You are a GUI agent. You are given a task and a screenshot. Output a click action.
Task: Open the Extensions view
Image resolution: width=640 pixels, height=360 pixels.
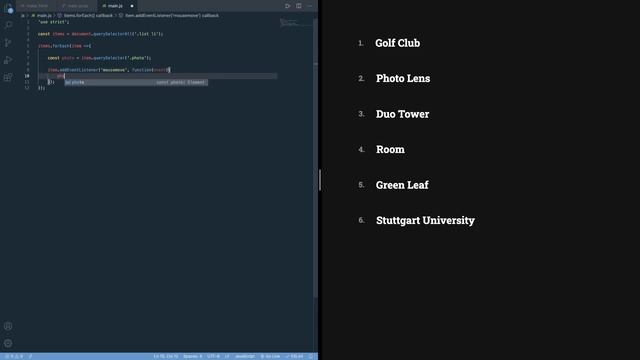(x=8, y=77)
